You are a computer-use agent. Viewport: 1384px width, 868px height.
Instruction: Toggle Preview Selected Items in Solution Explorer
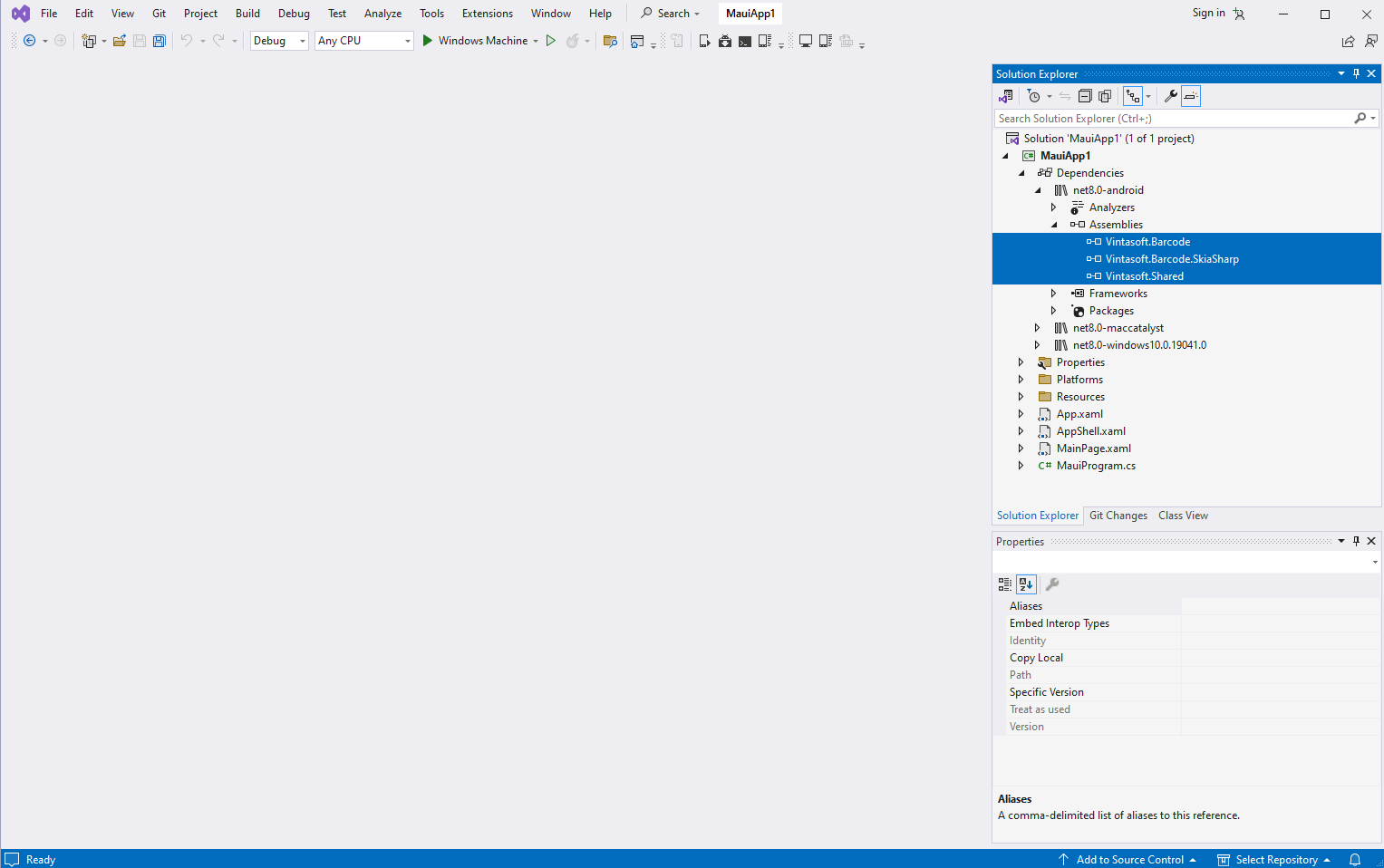pyautogui.click(x=1191, y=96)
